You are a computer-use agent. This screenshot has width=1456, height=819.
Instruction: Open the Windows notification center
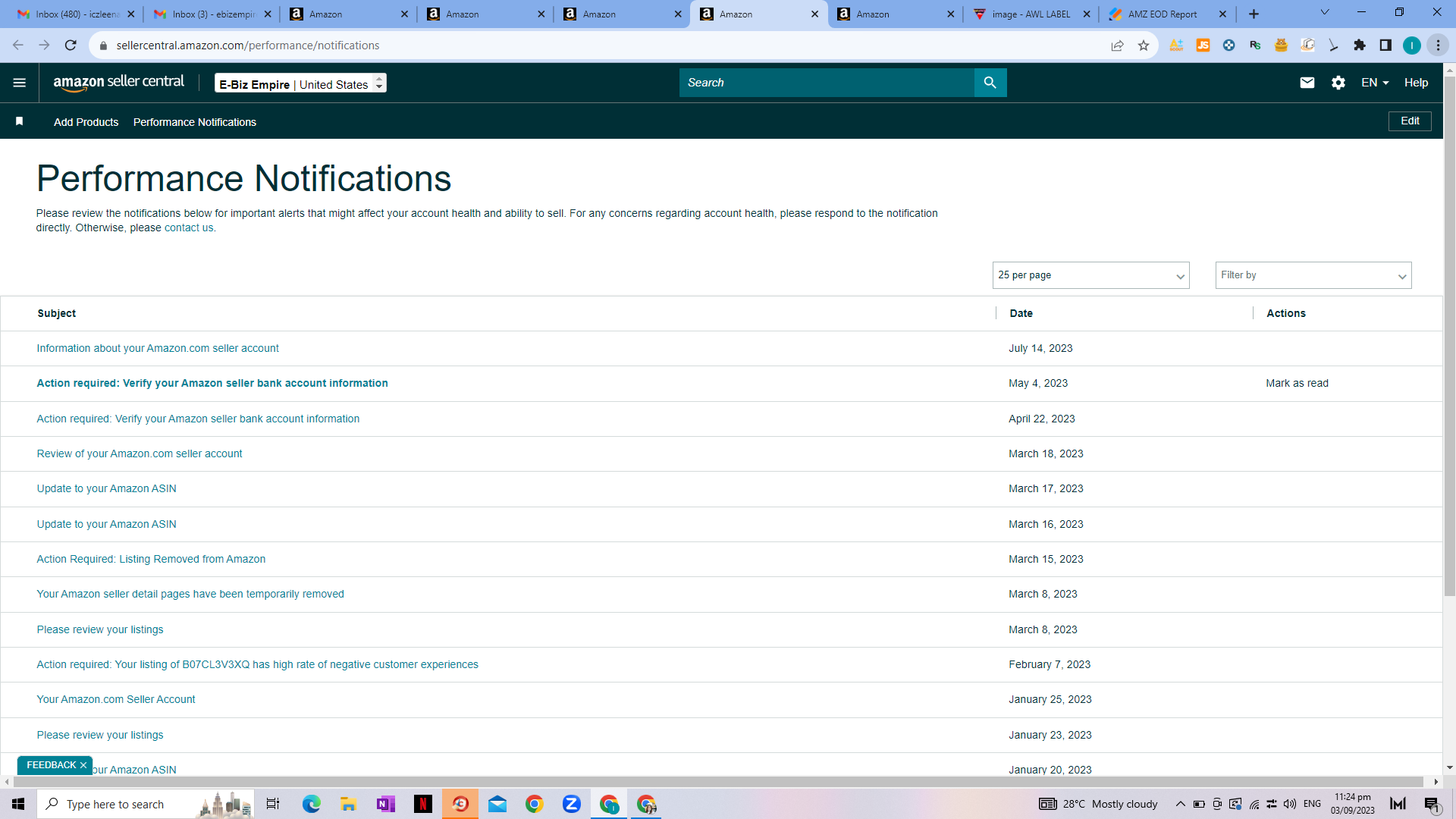coord(1432,804)
